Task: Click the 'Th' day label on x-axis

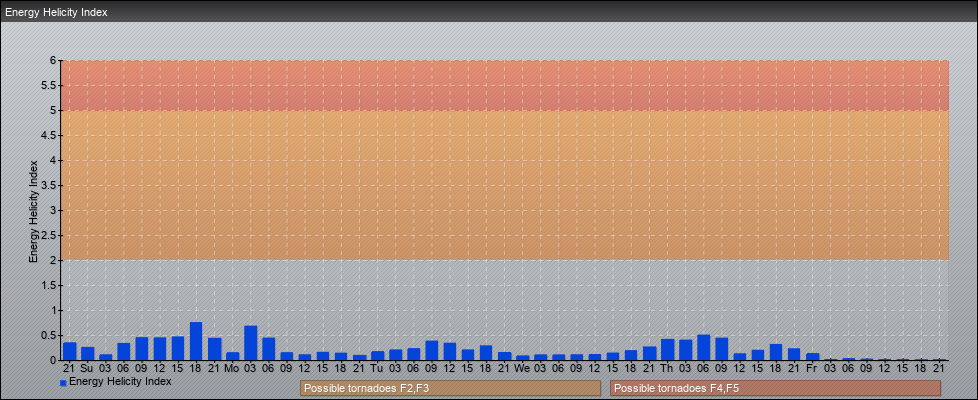Action: click(x=667, y=368)
